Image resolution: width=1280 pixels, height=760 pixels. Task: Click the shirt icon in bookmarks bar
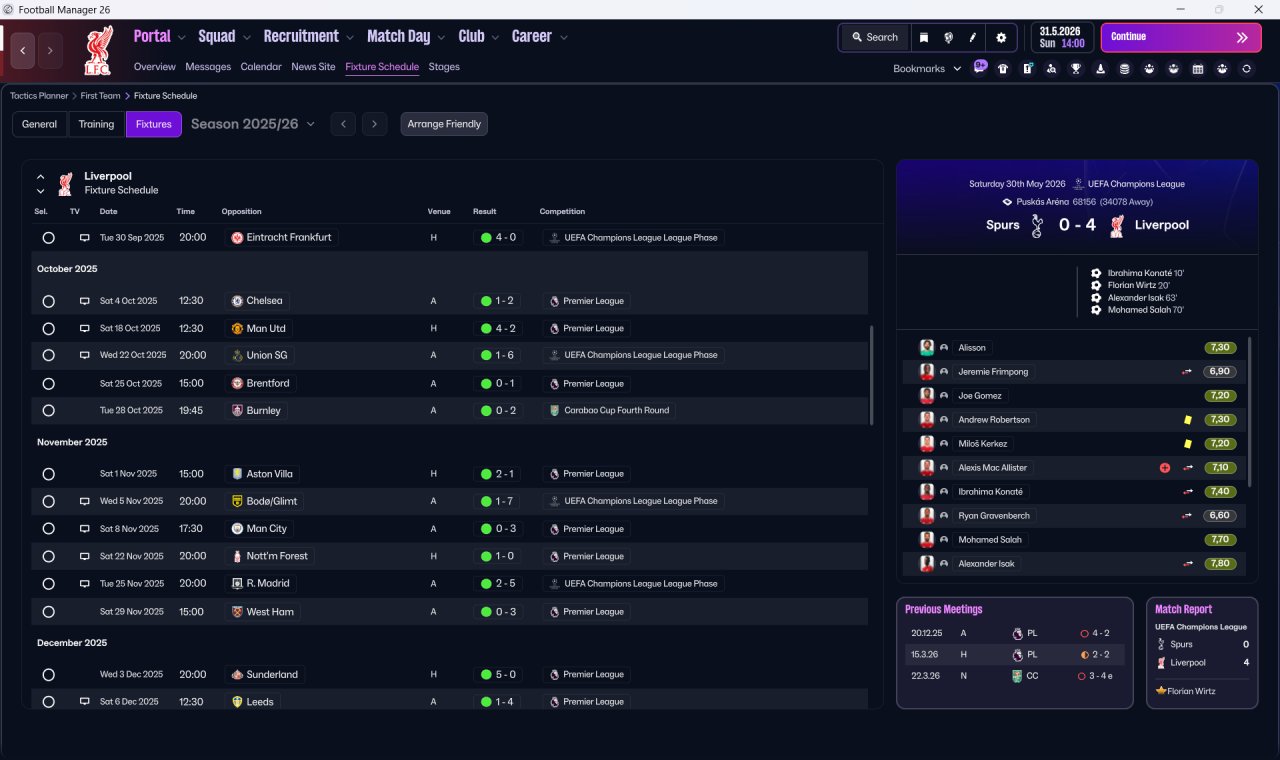[1003, 69]
